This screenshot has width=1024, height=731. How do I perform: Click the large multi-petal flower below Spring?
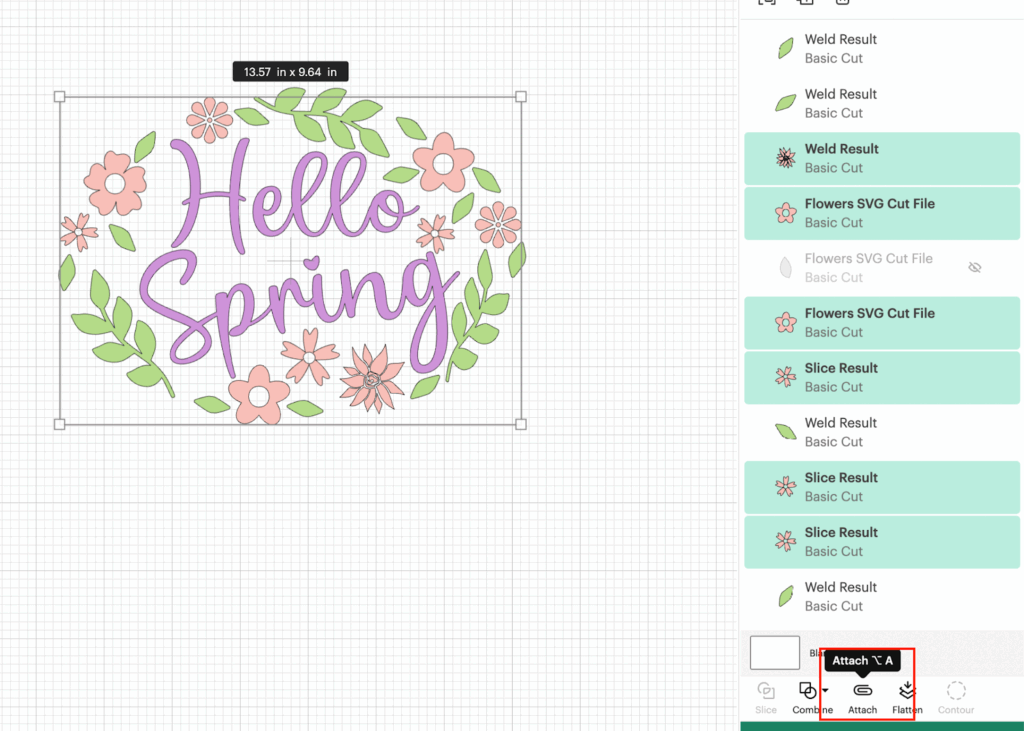tap(371, 379)
